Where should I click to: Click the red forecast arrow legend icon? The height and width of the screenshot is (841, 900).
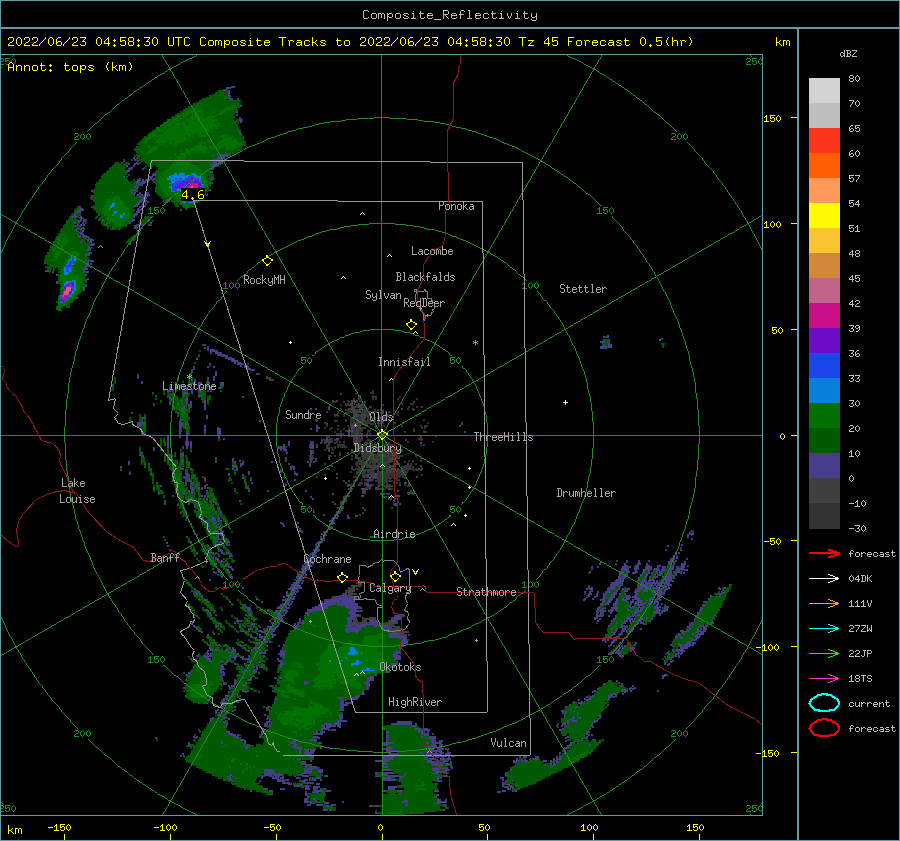[824, 553]
